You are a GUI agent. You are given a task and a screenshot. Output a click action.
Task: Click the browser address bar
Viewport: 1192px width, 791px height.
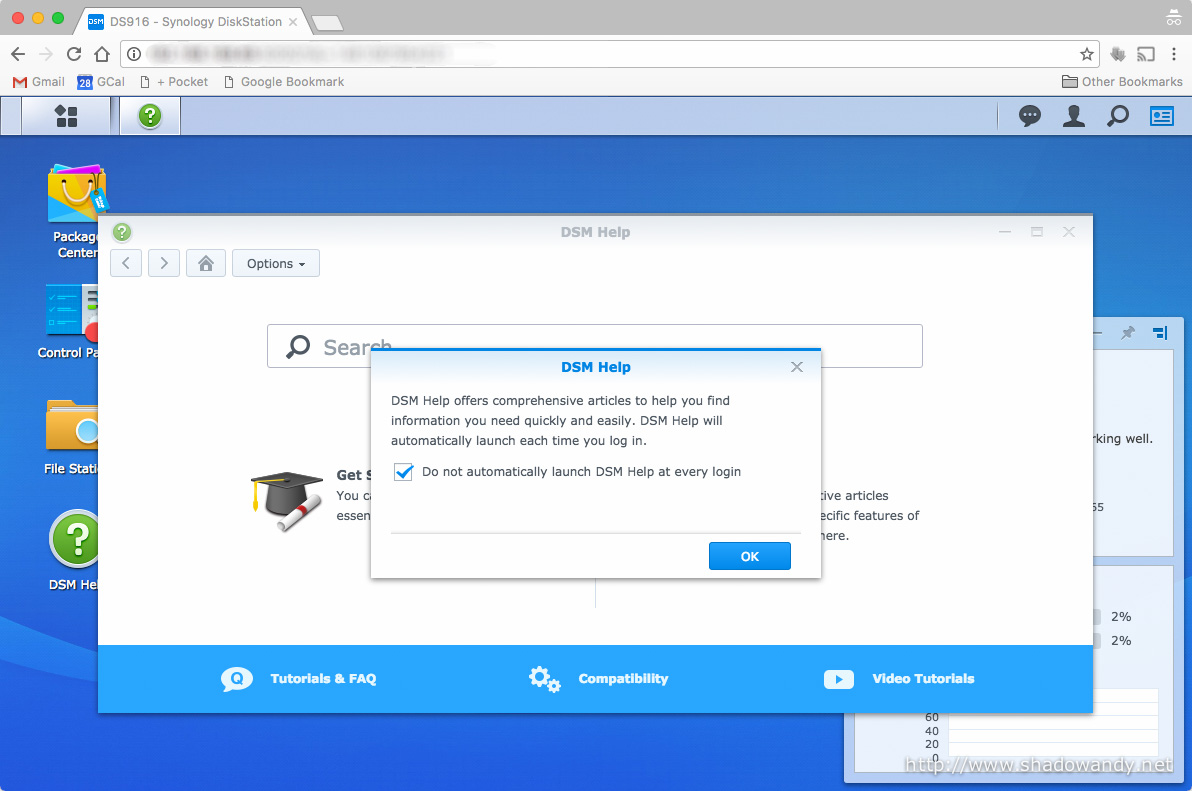pos(608,54)
